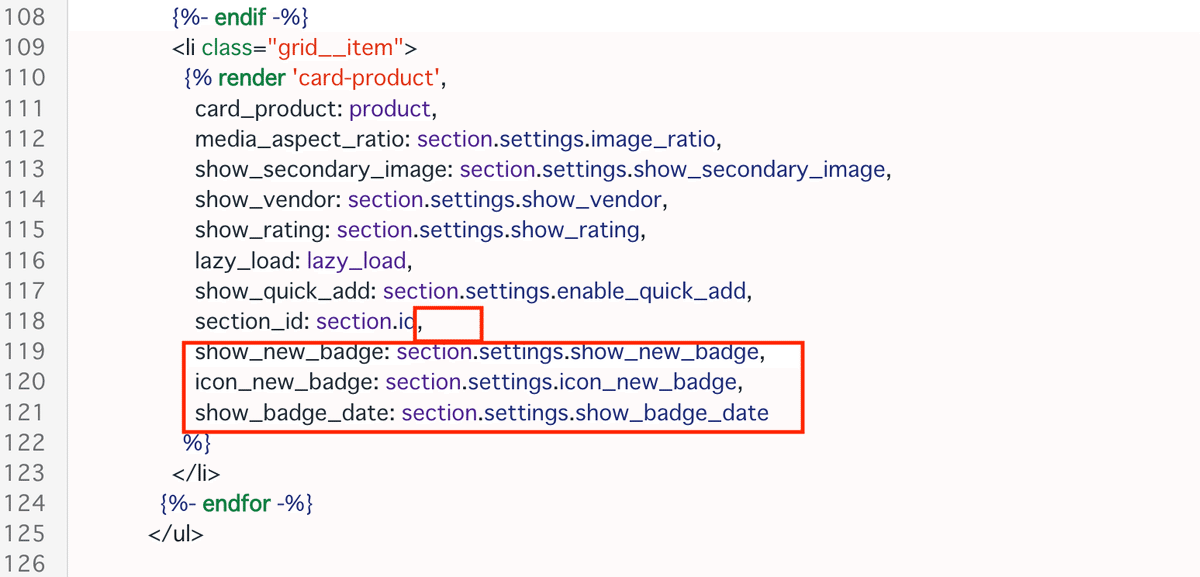Click line number 120 in gutter
This screenshot has width=1200, height=577.
click(25, 382)
